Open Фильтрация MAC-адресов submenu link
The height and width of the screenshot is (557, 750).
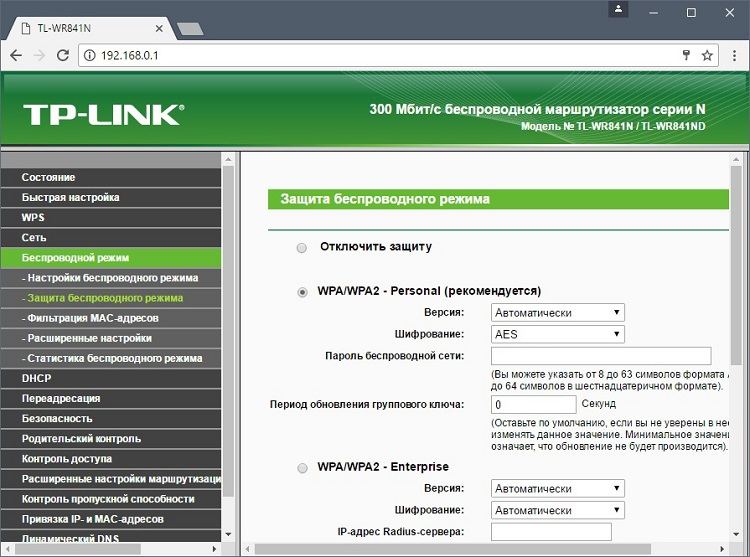(x=92, y=318)
